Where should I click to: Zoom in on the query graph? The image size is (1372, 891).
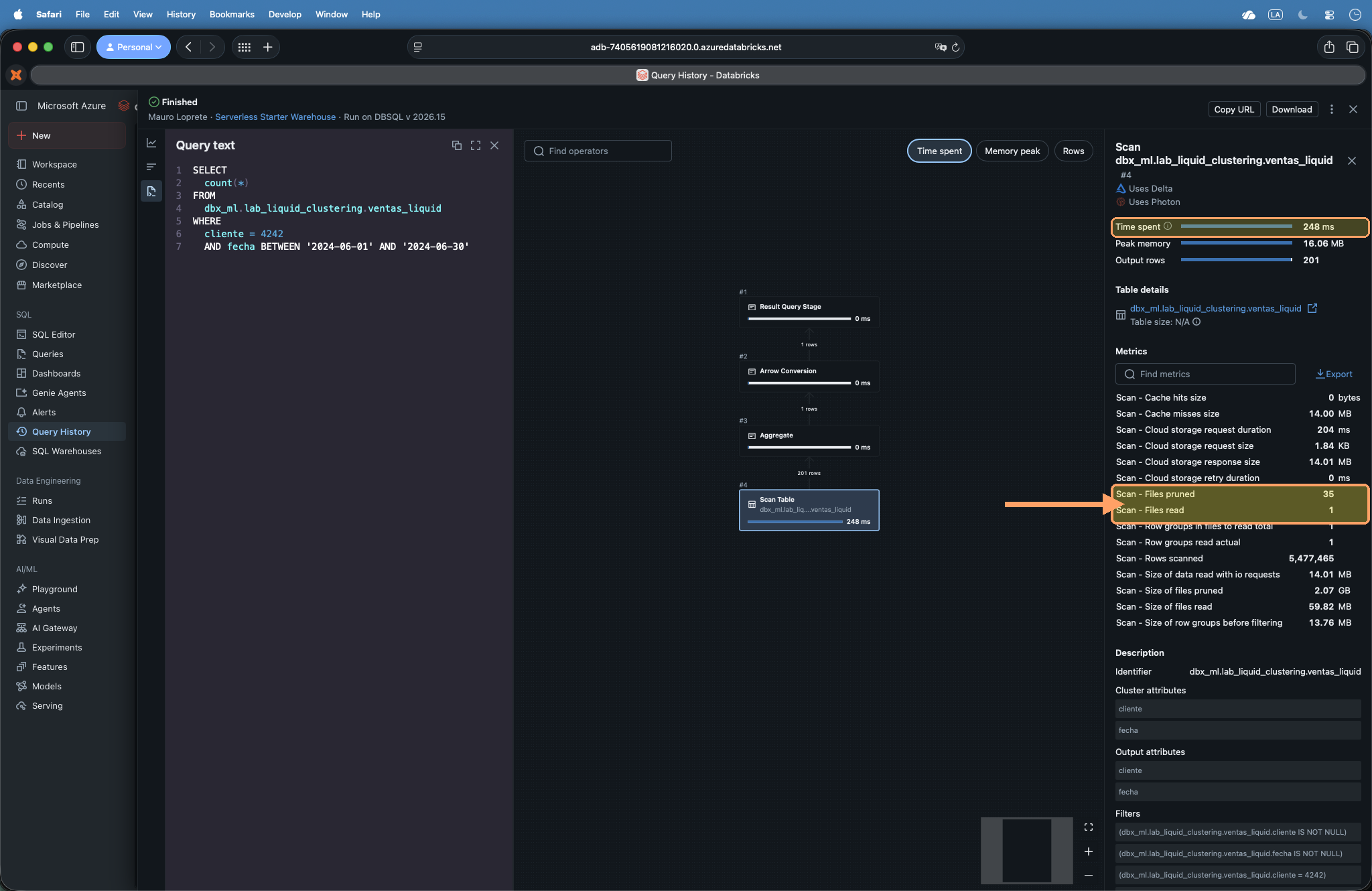pos(1089,851)
